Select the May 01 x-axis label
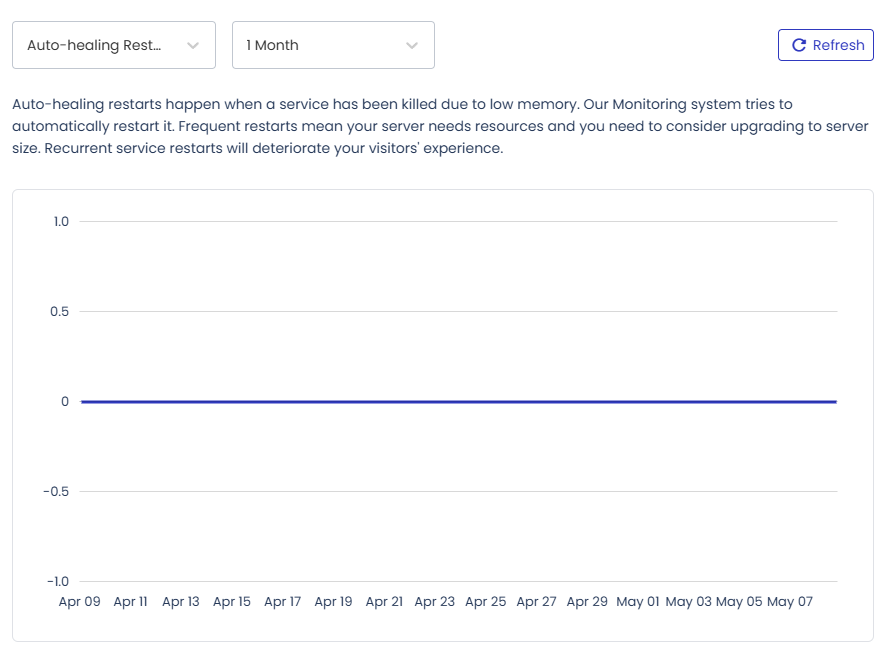Screen dimensions: 882x652 pyautogui.click(x=637, y=601)
